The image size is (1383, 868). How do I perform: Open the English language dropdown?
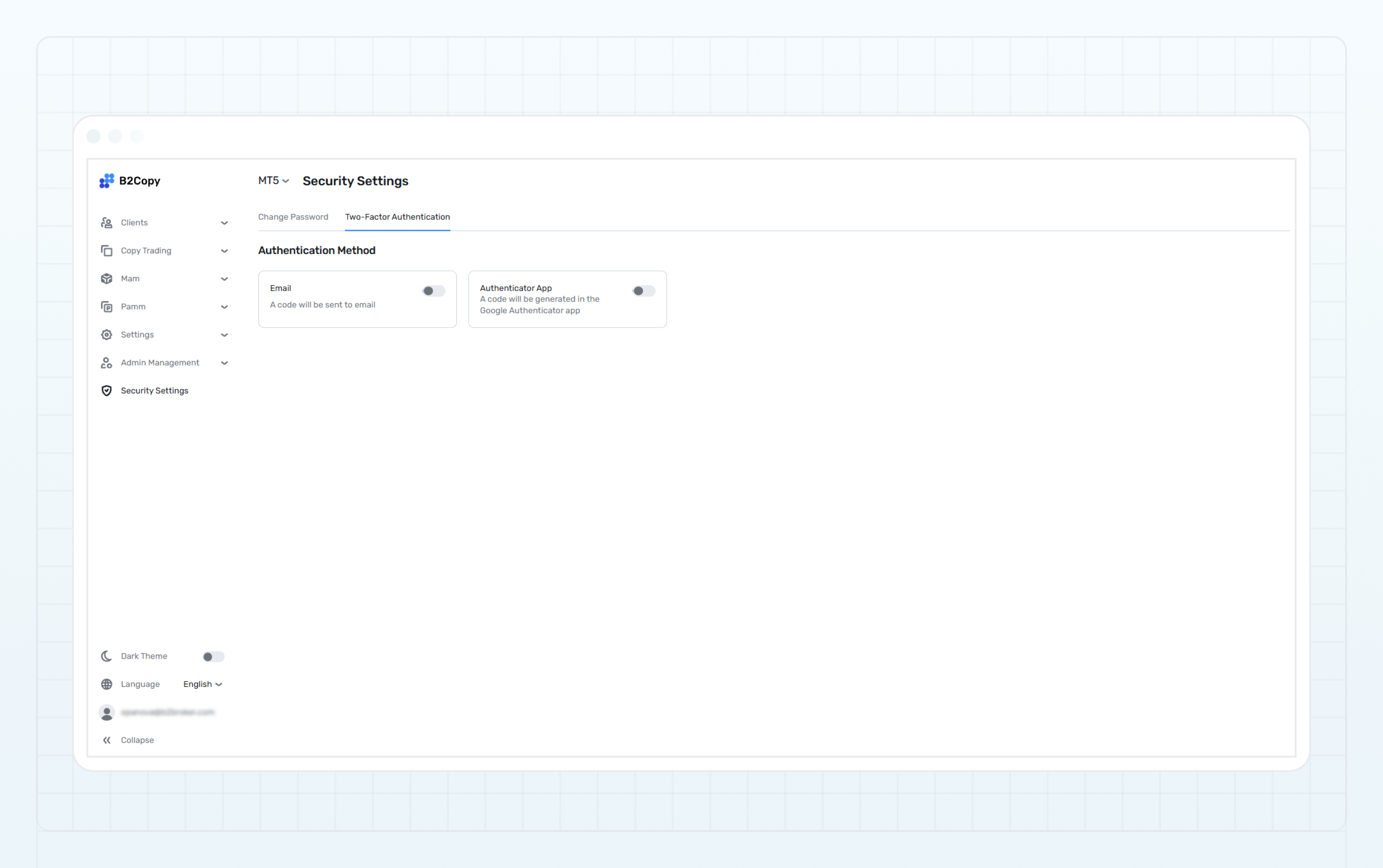click(x=202, y=684)
